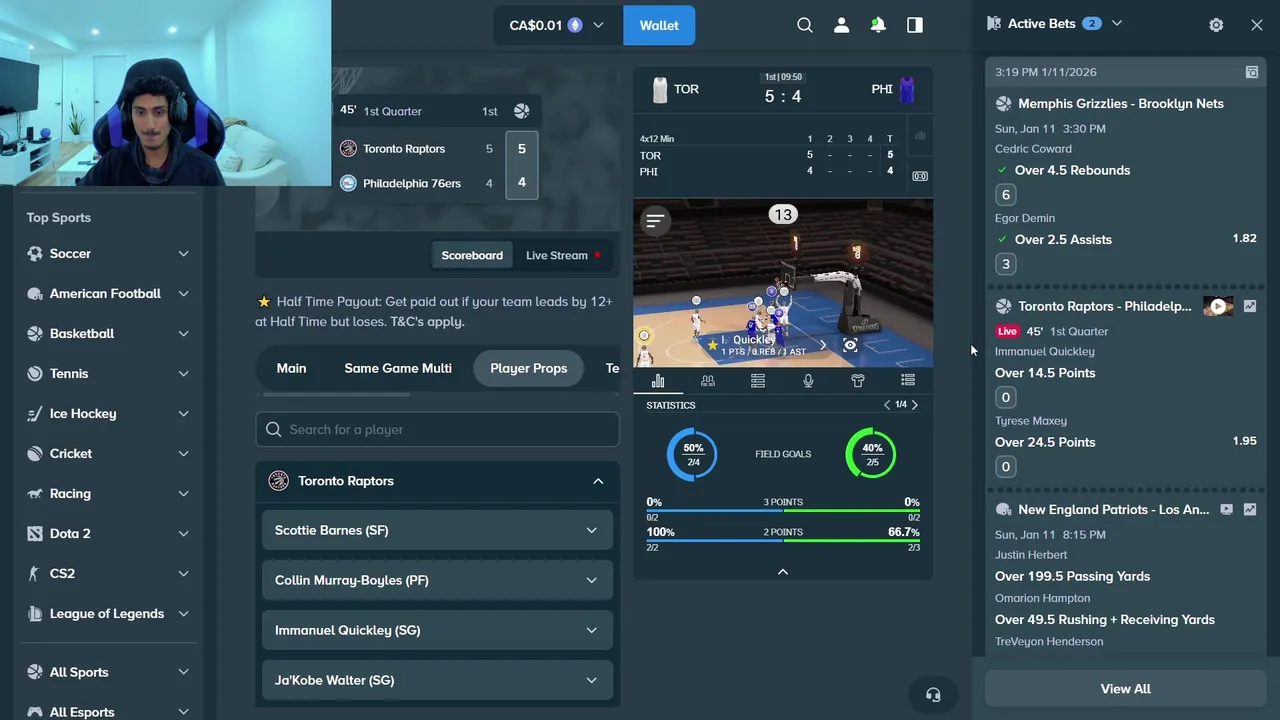
Task: Click the Philadelphia 76ers team logo
Action: pyautogui.click(x=348, y=183)
